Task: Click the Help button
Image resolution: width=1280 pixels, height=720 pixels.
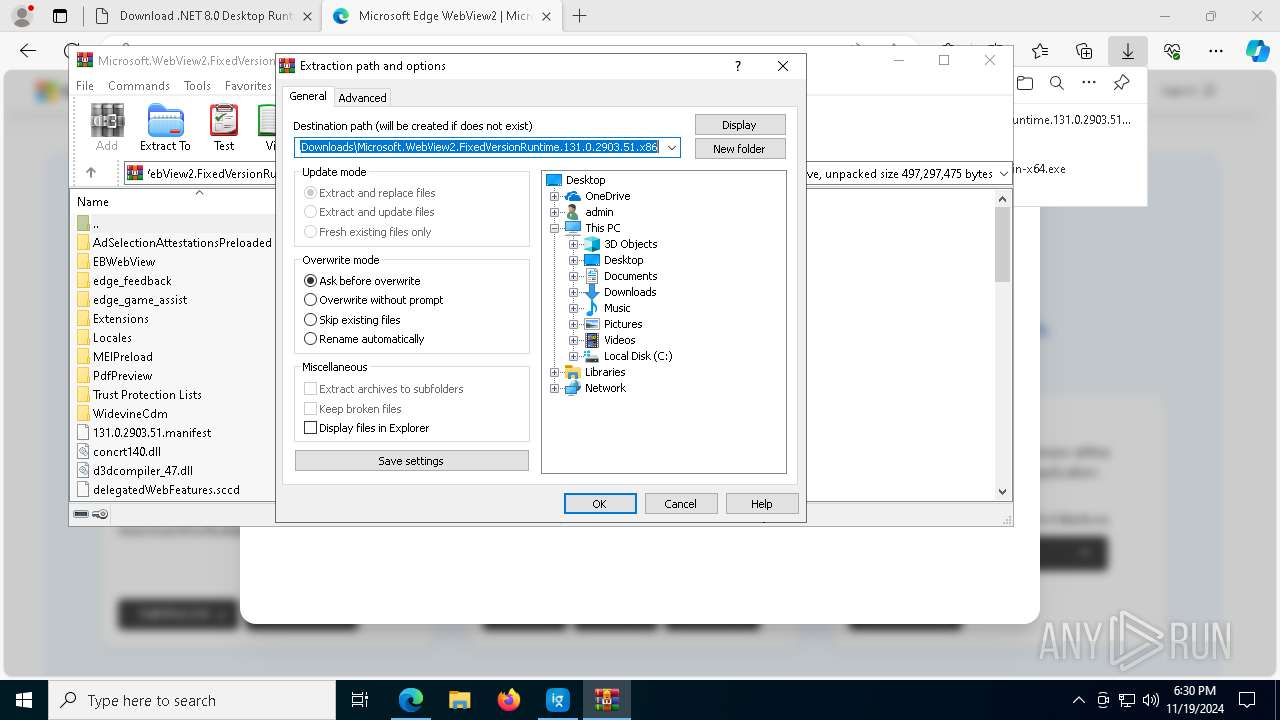Action: 762,504
